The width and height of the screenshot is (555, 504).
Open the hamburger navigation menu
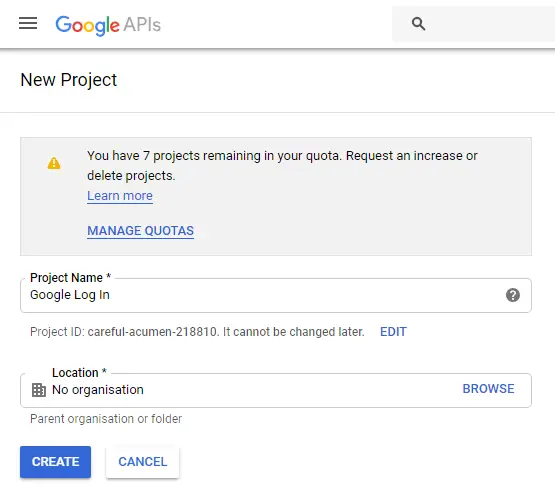(x=28, y=23)
